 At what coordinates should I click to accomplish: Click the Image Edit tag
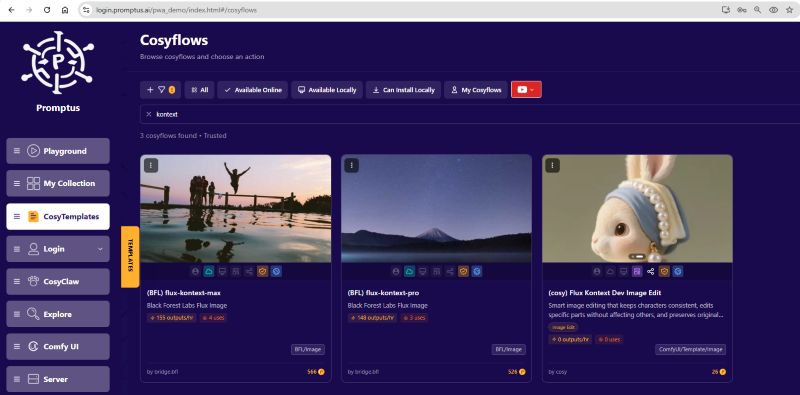click(x=564, y=327)
